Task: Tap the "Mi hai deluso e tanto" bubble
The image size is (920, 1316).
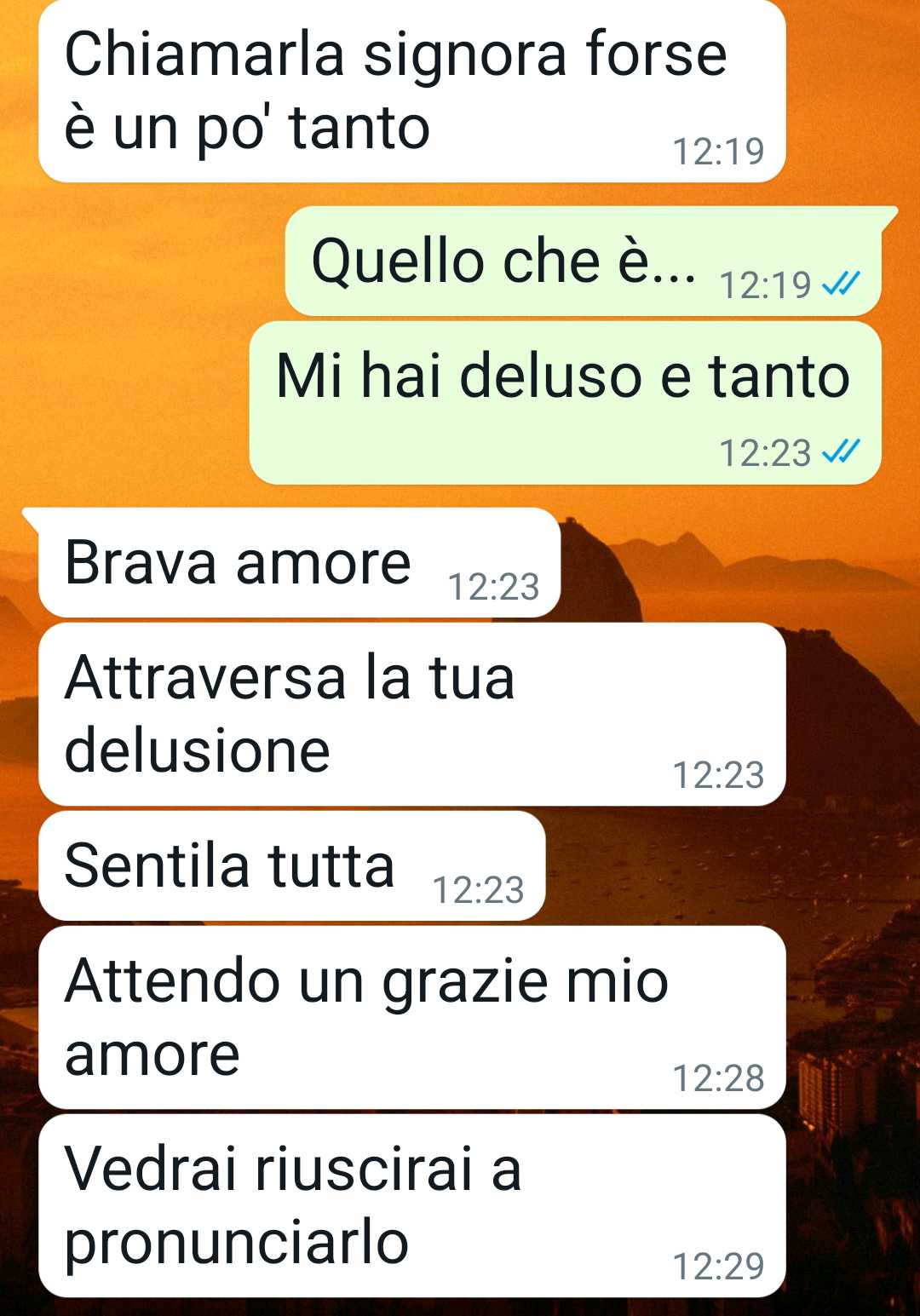Action: point(565,403)
